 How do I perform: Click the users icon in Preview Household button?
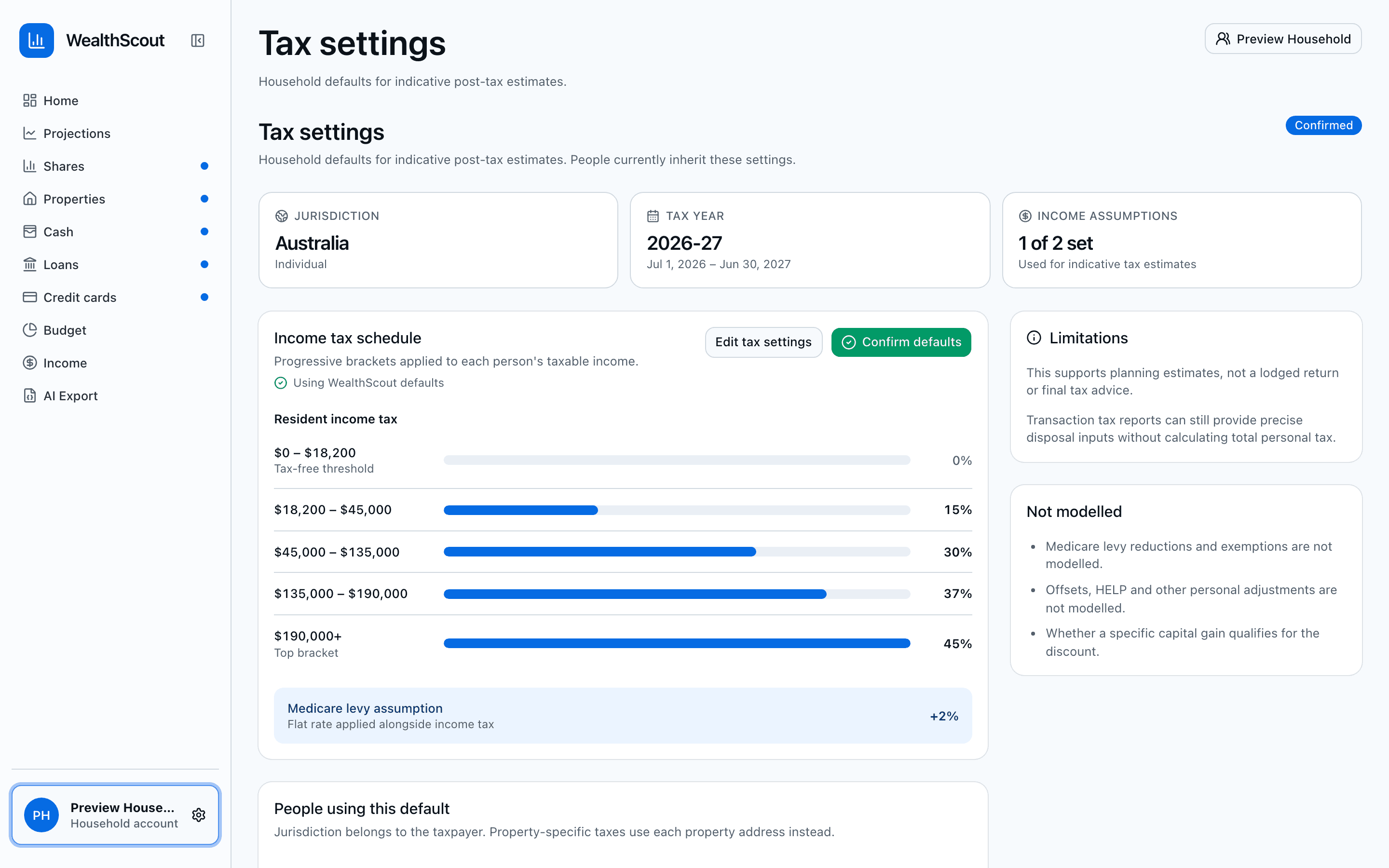pyautogui.click(x=1223, y=39)
